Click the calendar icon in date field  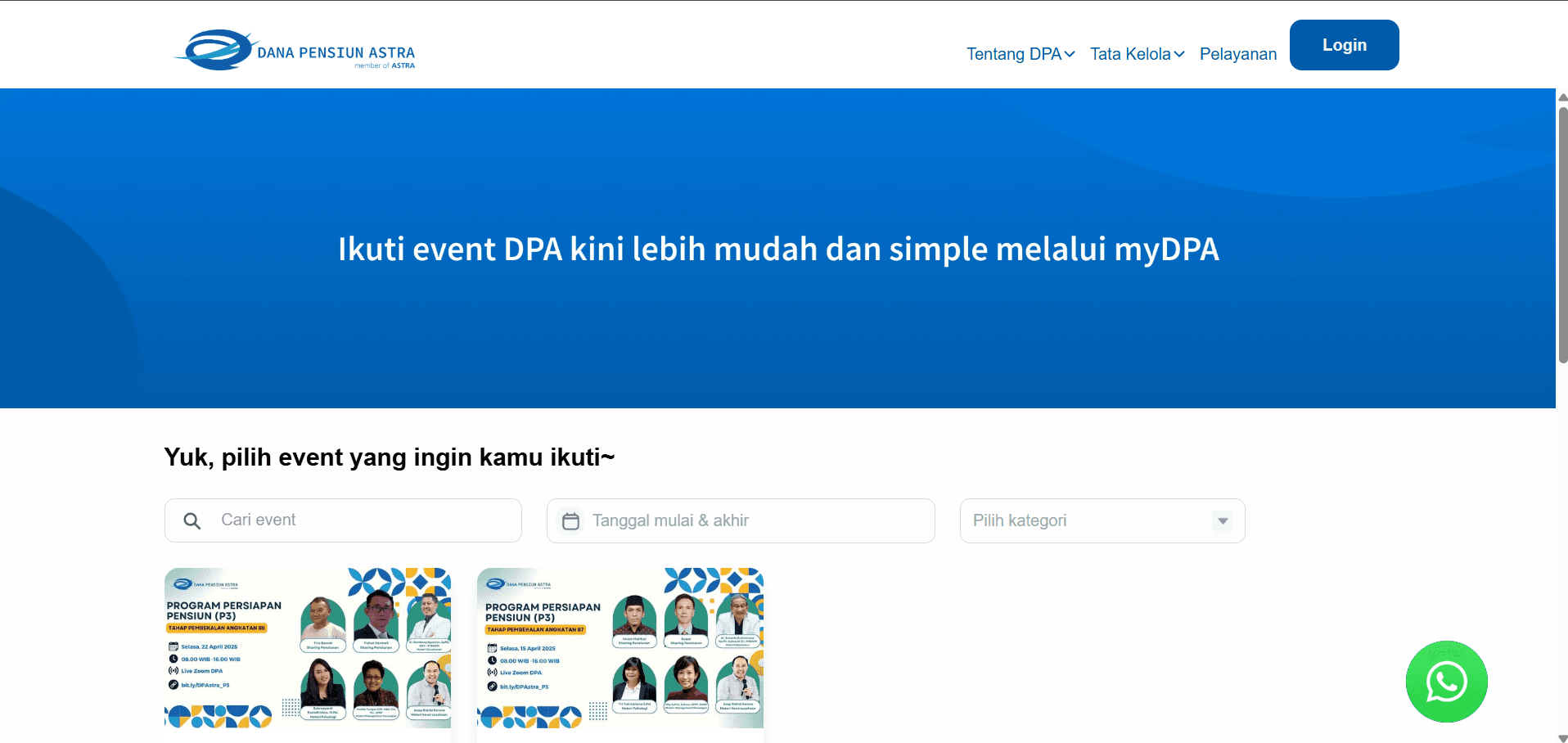coord(571,521)
